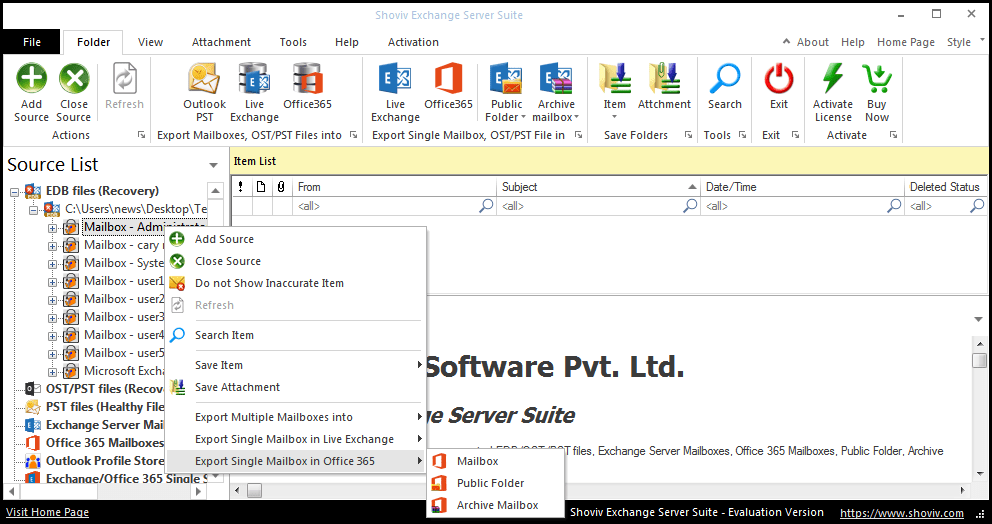
Task: Click the Save Folders Item icon
Action: (614, 78)
